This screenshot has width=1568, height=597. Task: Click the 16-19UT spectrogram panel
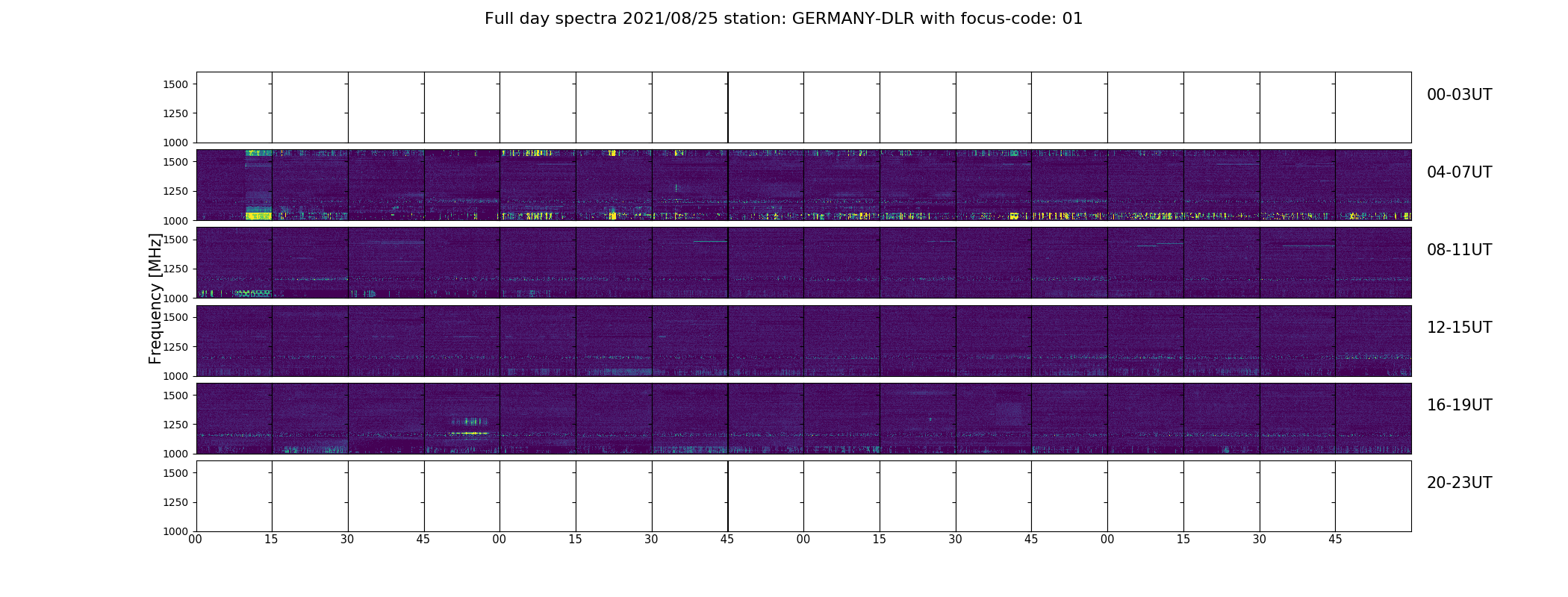click(803, 418)
